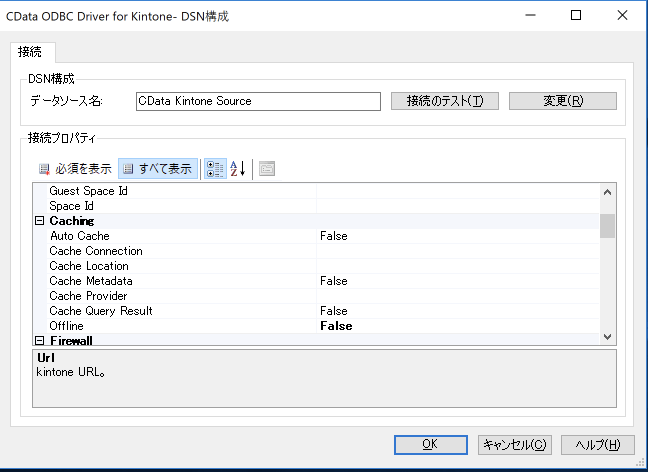The height and width of the screenshot is (472, 648).
Task: Collapse the Caching category
Action: (x=39, y=221)
